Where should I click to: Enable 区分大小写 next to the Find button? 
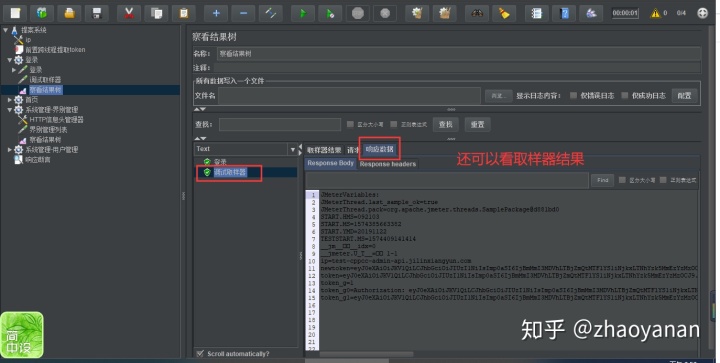click(622, 180)
